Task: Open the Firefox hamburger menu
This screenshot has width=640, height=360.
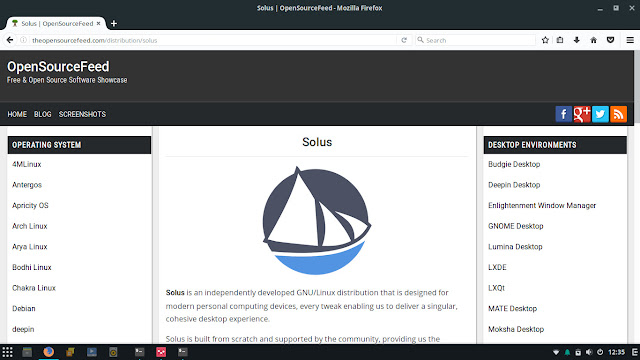Action: tap(630, 40)
